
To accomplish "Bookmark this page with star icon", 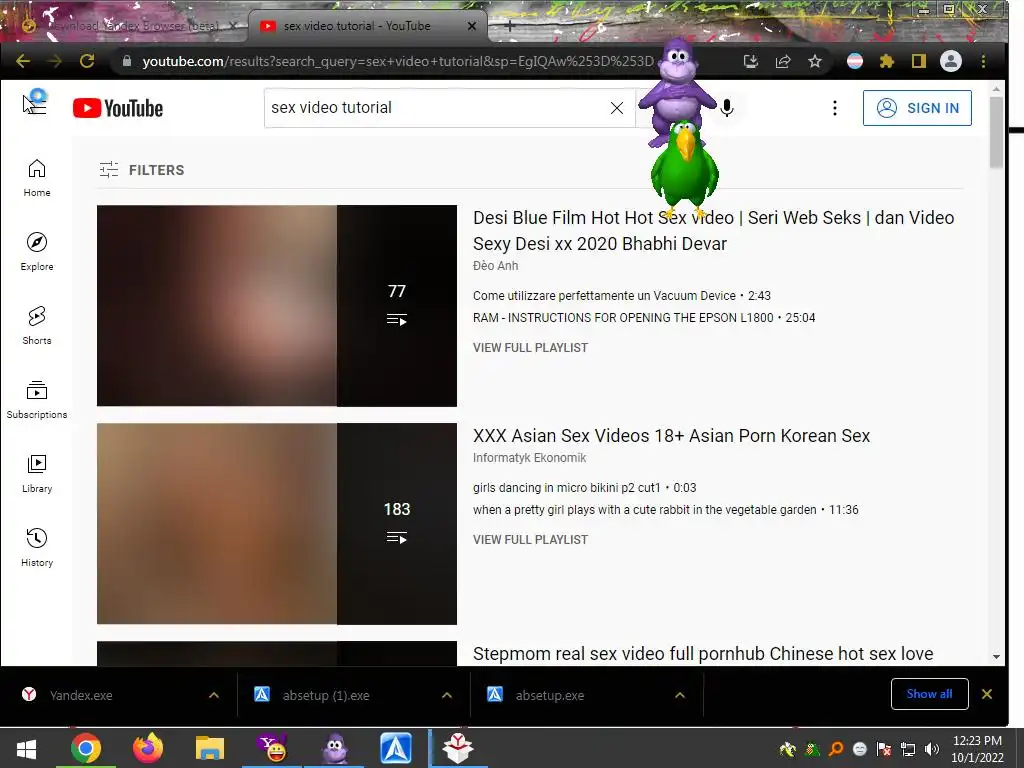I will point(815,61).
